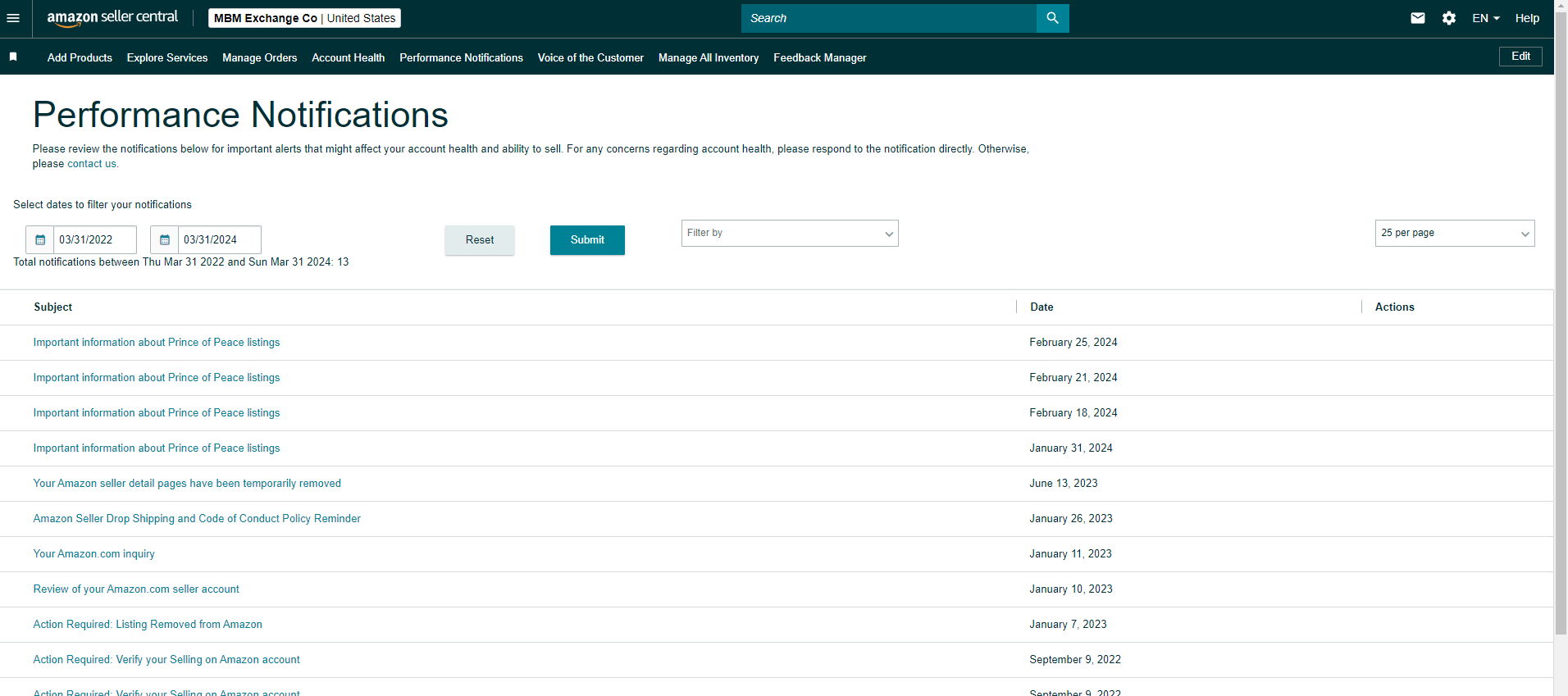
Task: Open Voice of the Customer
Action: pos(590,57)
